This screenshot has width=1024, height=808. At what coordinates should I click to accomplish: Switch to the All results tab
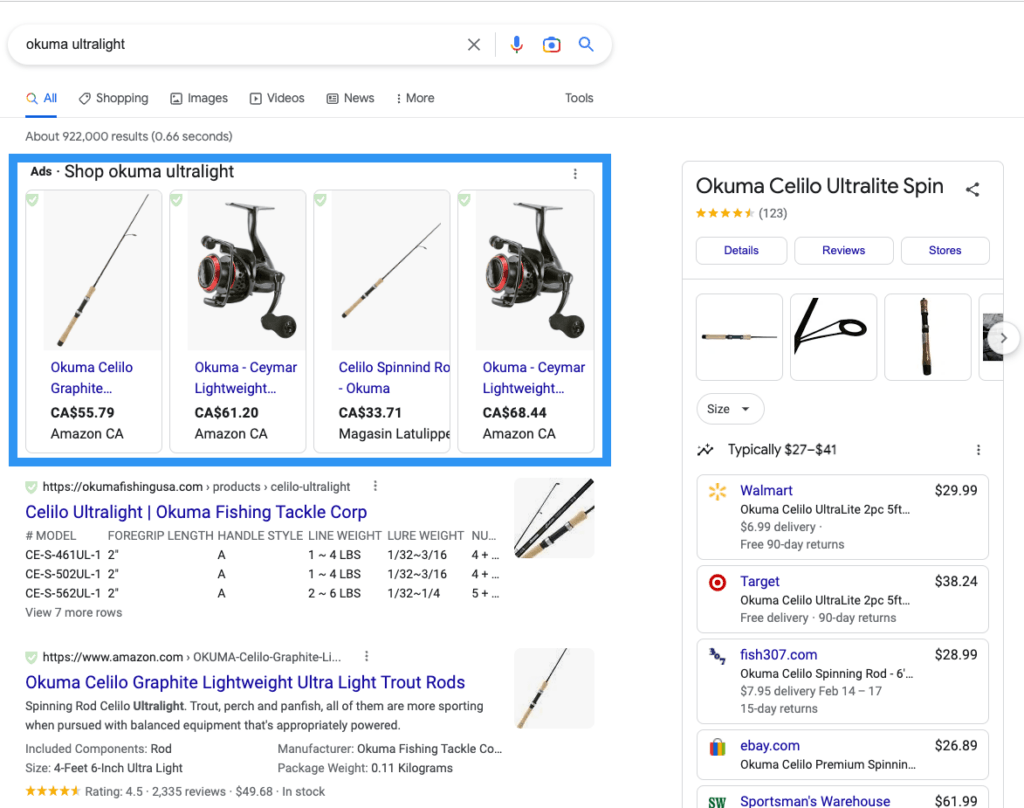click(x=41, y=98)
